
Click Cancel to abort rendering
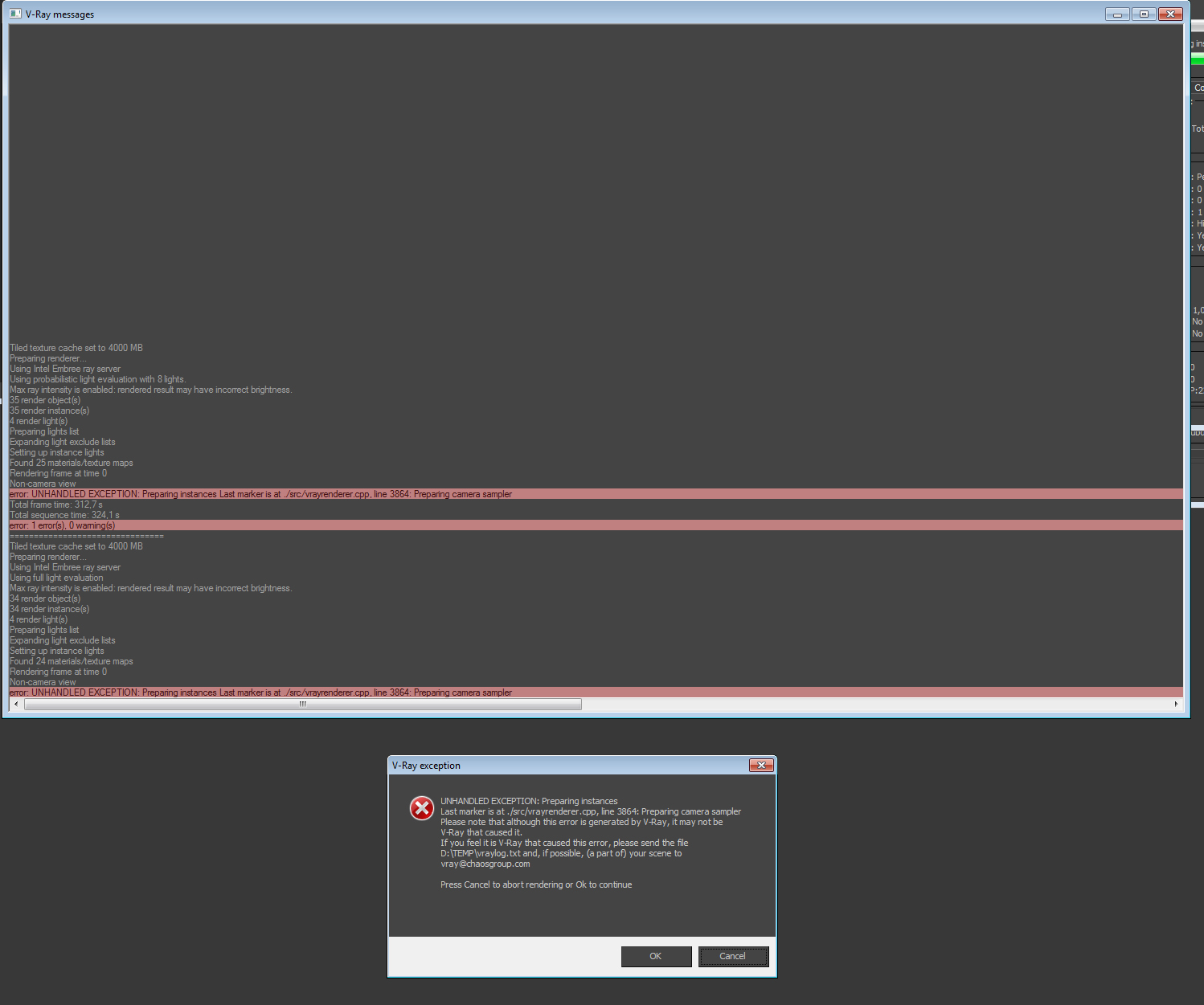click(733, 956)
